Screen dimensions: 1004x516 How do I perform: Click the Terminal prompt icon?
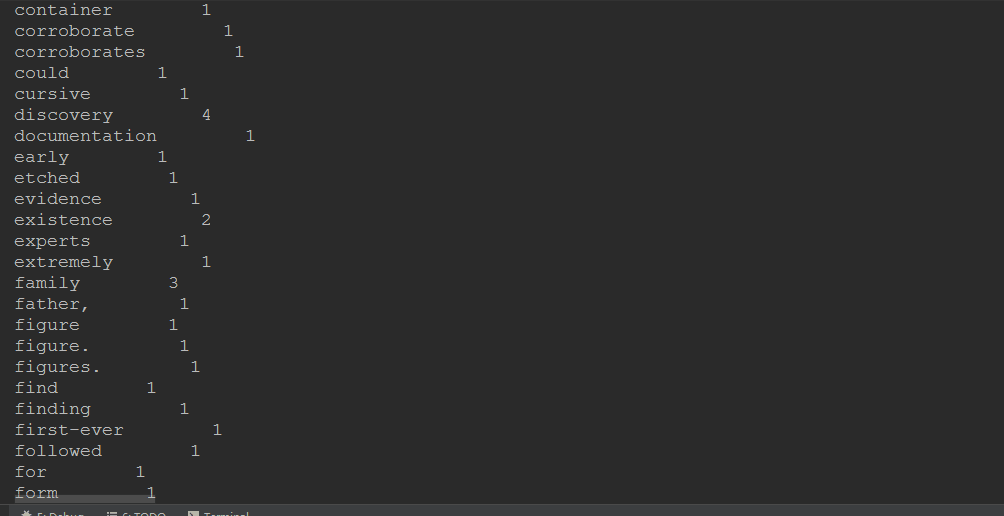tap(194, 512)
